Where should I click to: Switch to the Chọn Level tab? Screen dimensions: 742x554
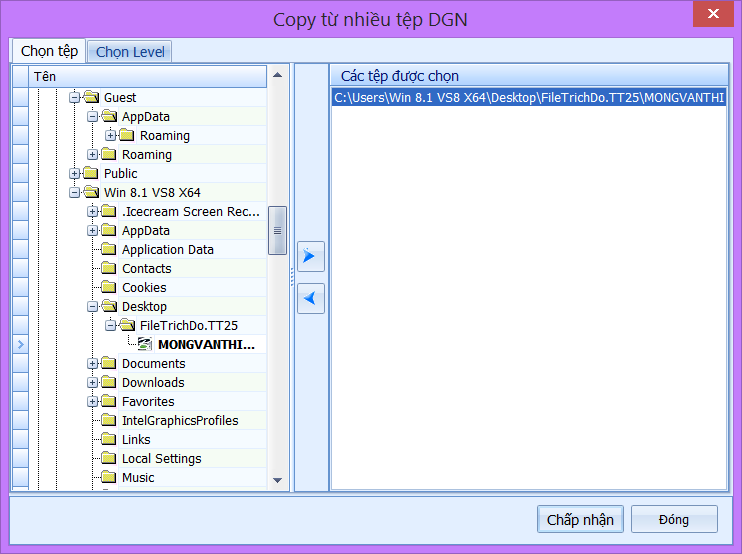tap(130, 52)
